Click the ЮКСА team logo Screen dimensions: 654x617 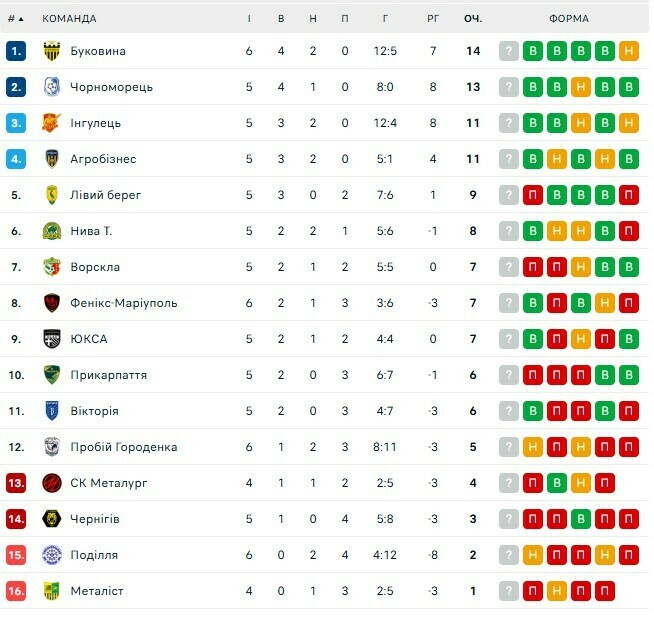click(52, 339)
